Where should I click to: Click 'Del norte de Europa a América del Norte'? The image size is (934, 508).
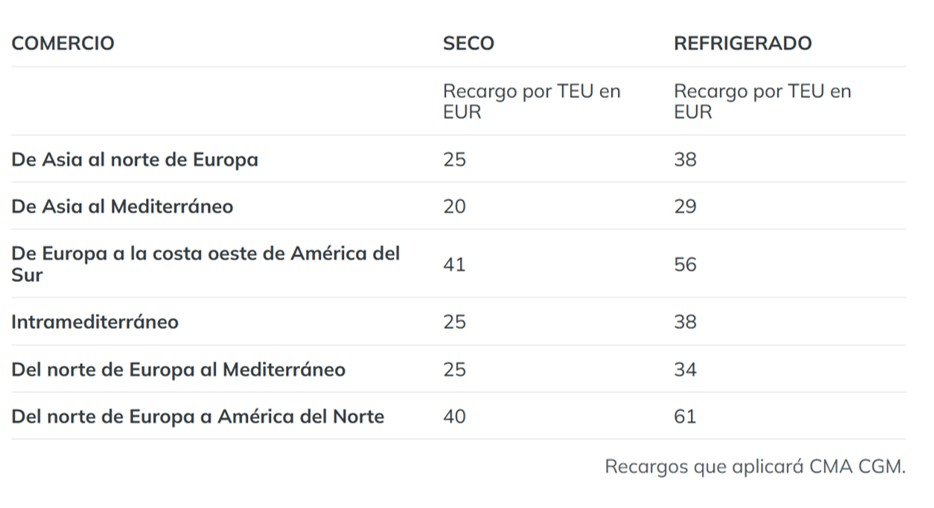pos(197,416)
